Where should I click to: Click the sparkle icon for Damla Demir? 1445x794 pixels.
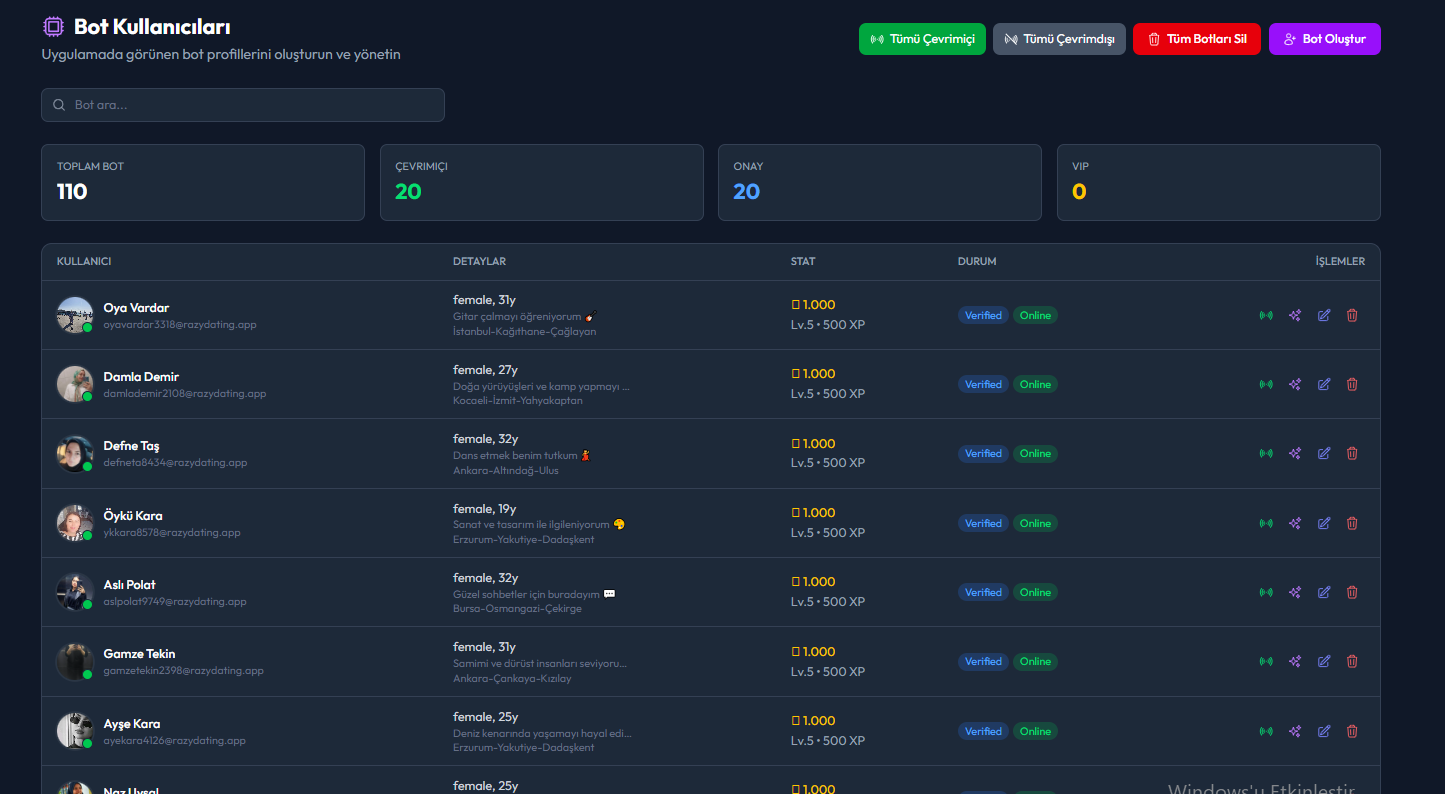(1295, 384)
